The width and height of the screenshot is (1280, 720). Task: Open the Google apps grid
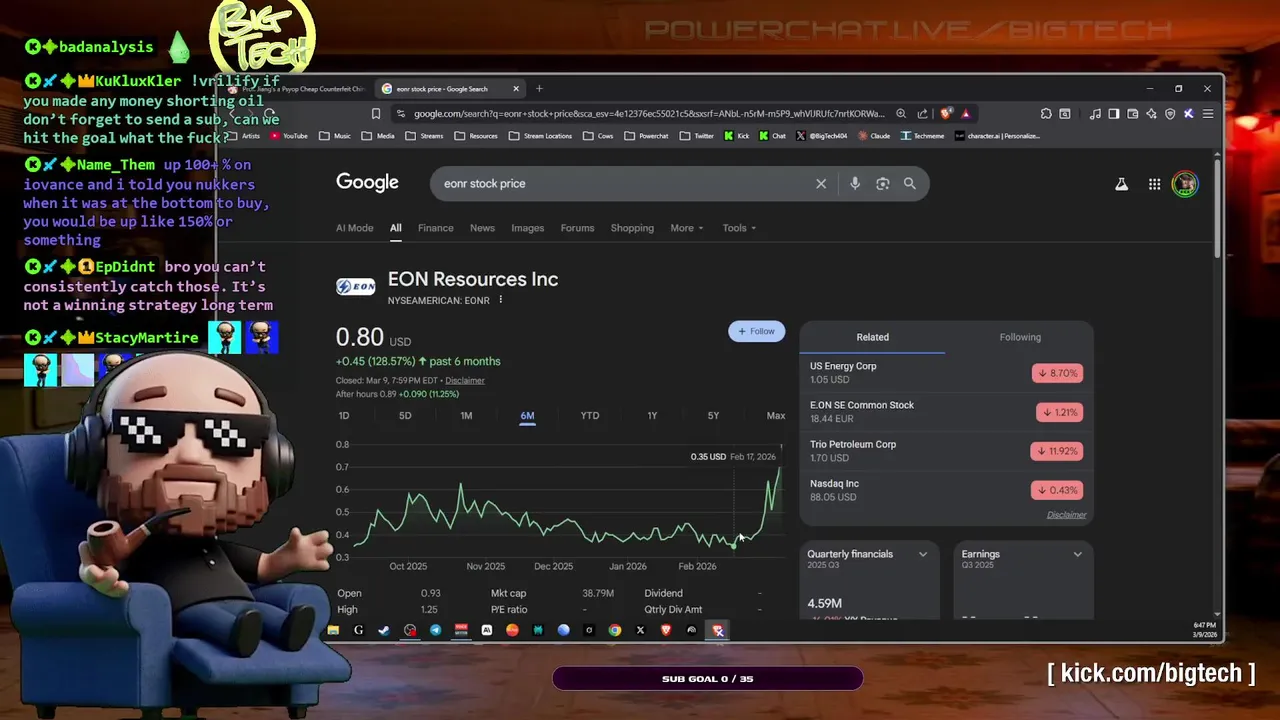coord(1154,184)
